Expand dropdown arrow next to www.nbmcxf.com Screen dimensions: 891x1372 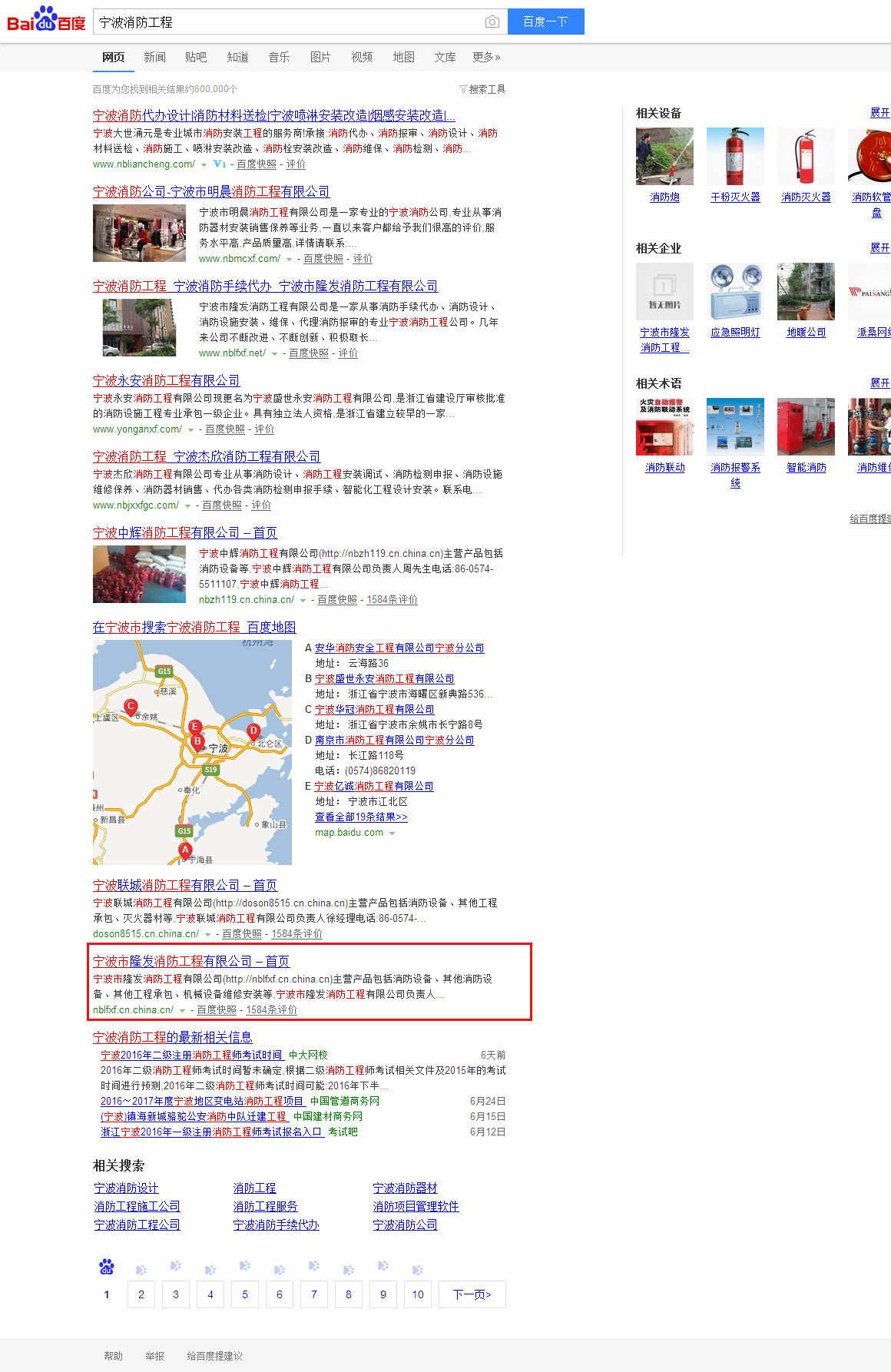pyautogui.click(x=290, y=260)
